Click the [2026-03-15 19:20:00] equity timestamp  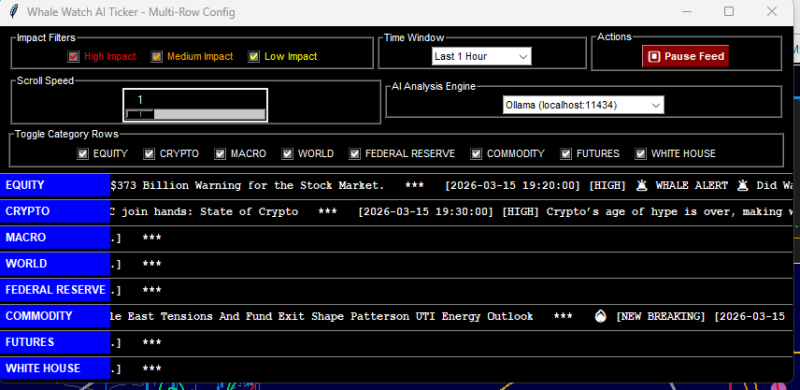coord(513,186)
